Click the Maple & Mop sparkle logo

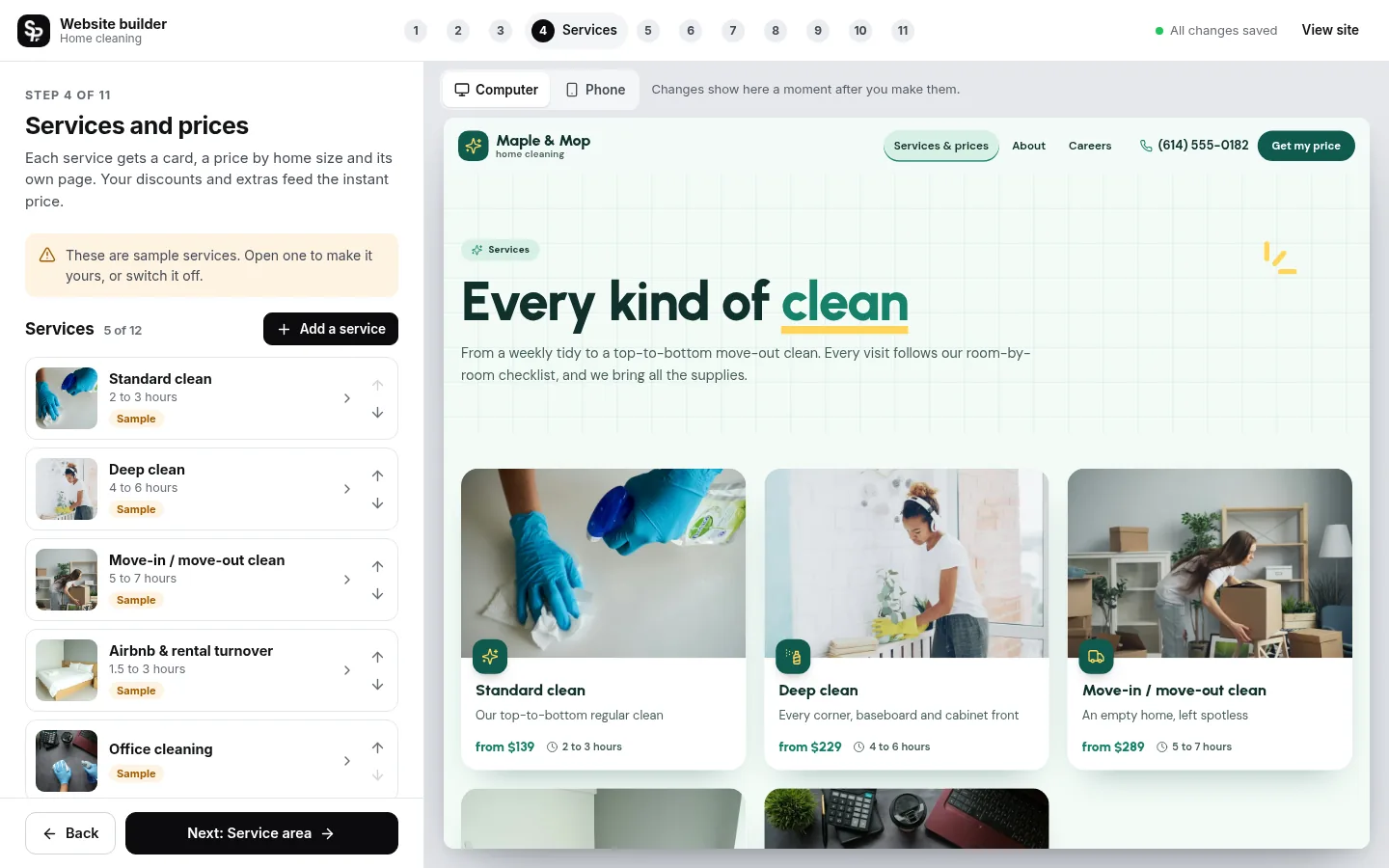(473, 146)
